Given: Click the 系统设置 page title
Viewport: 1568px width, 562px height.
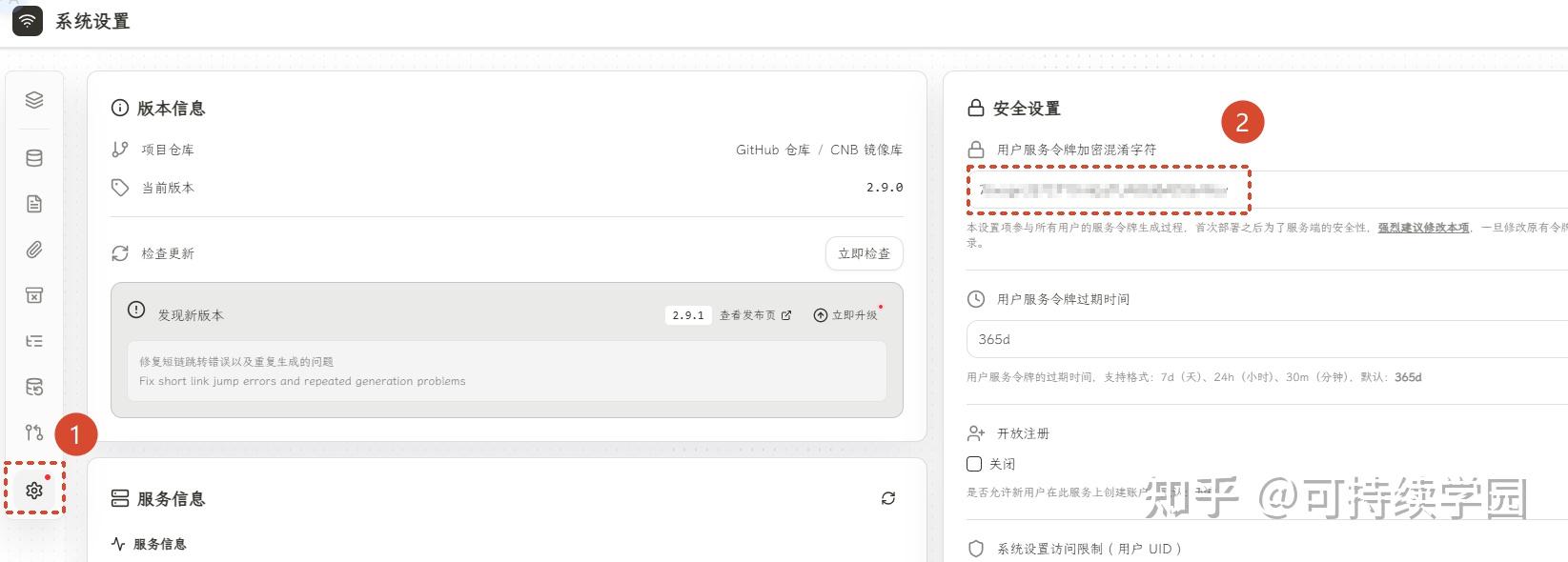Looking at the screenshot, I should click(92, 21).
